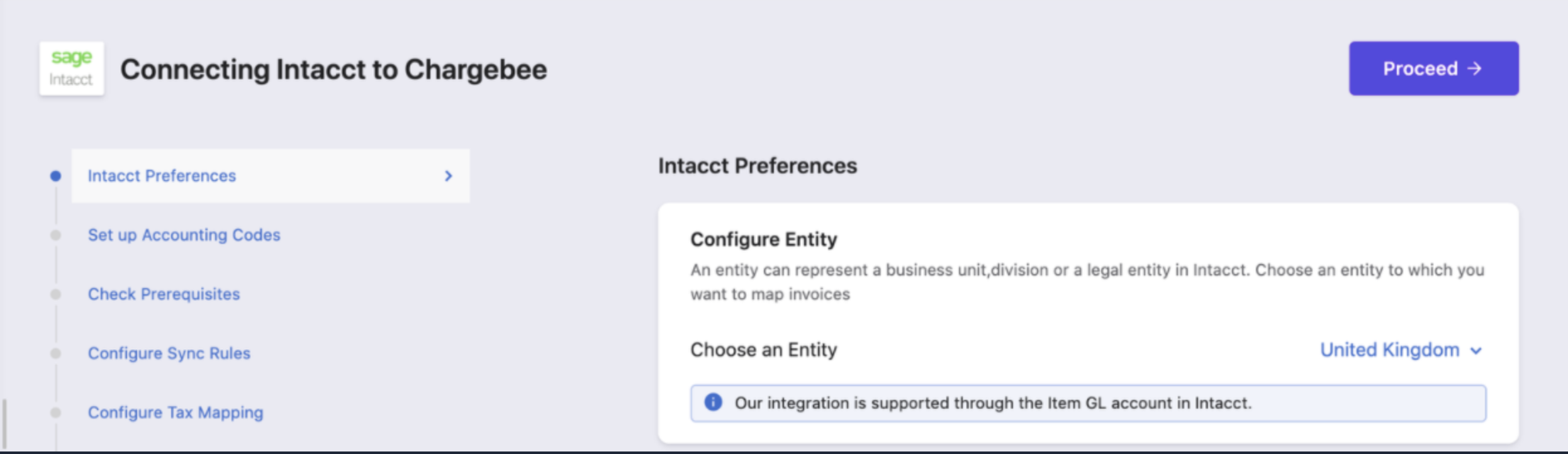
Task: Click the Sage Intacct logo
Action: tap(71, 69)
